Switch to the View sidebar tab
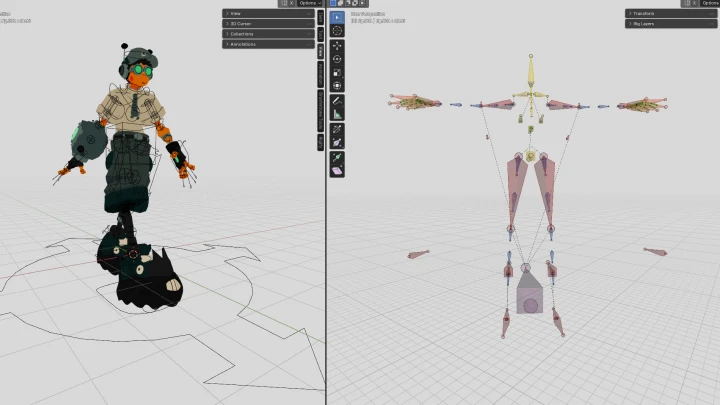This screenshot has width=720, height=405. tap(321, 51)
